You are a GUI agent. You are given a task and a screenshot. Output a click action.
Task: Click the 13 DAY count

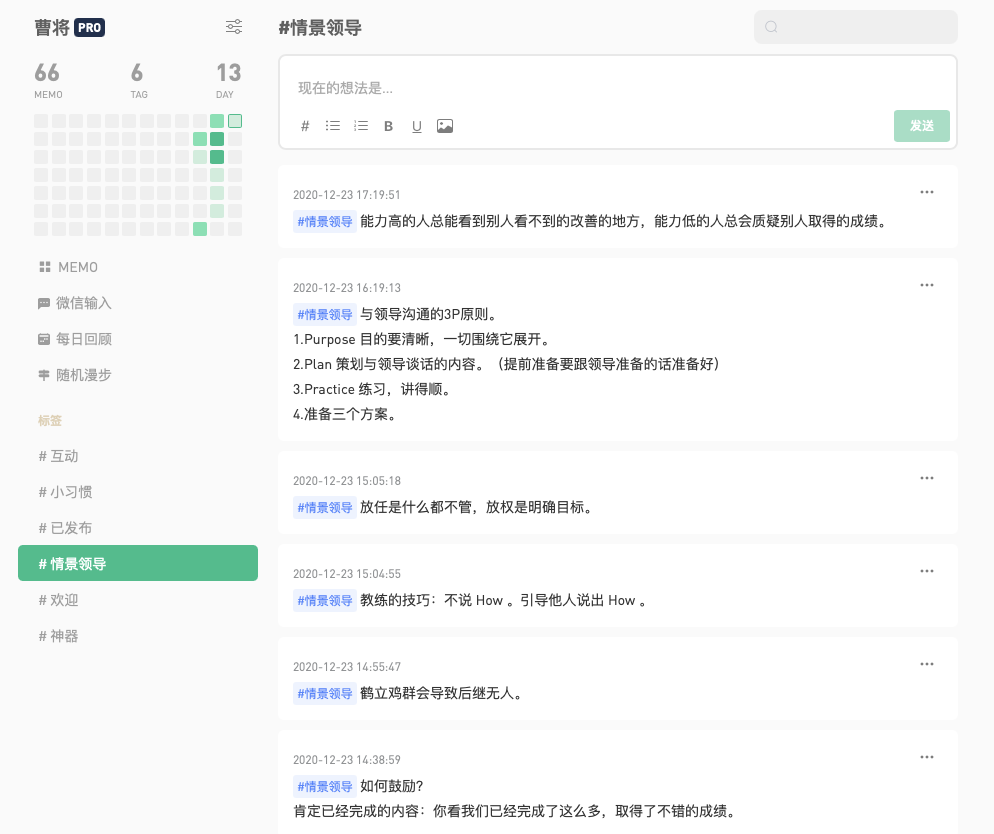tap(228, 80)
